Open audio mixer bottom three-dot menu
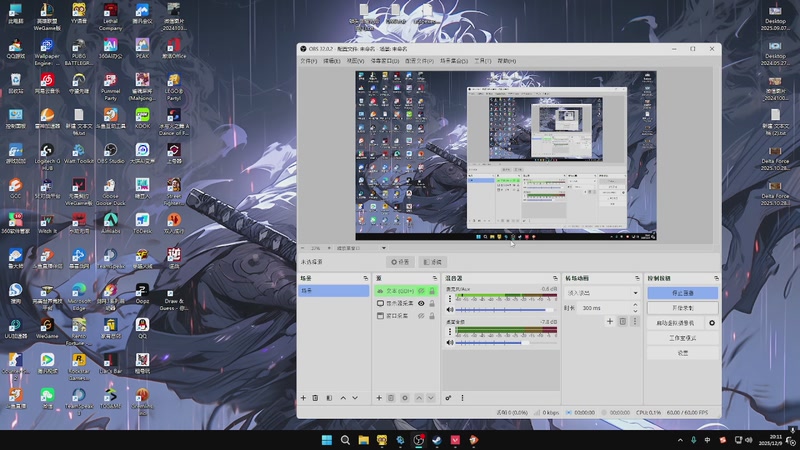This screenshot has height=450, width=800. [462, 398]
